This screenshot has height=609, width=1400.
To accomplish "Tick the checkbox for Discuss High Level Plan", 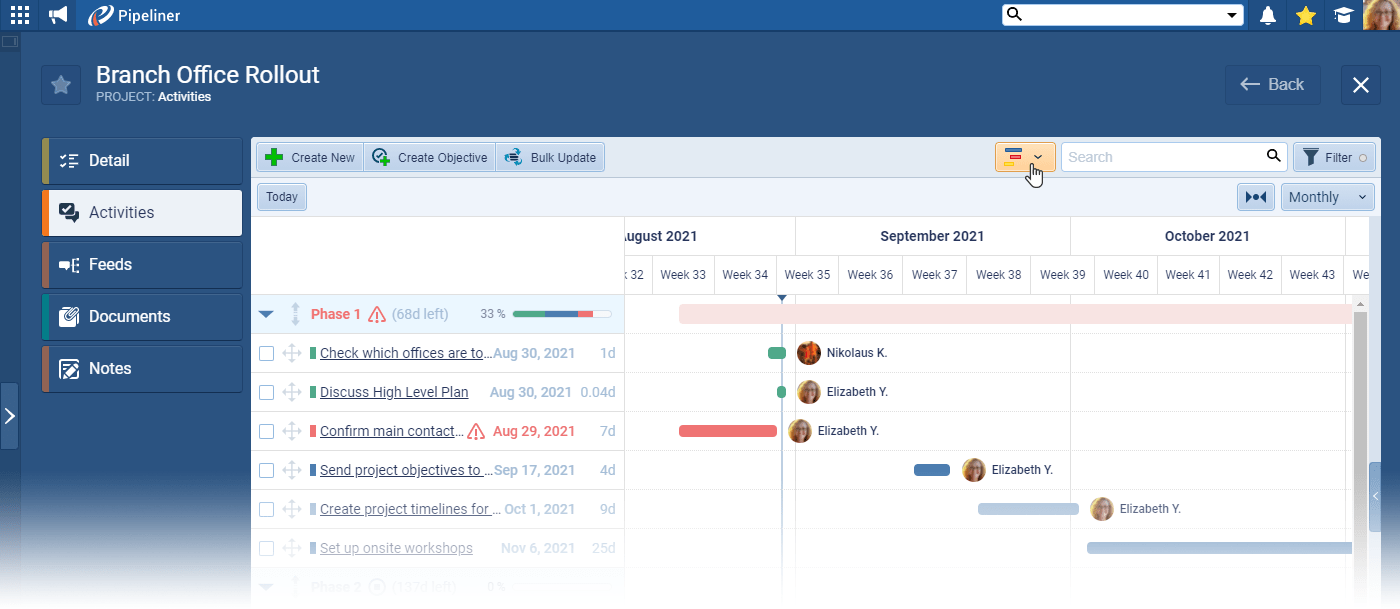I will (x=266, y=391).
